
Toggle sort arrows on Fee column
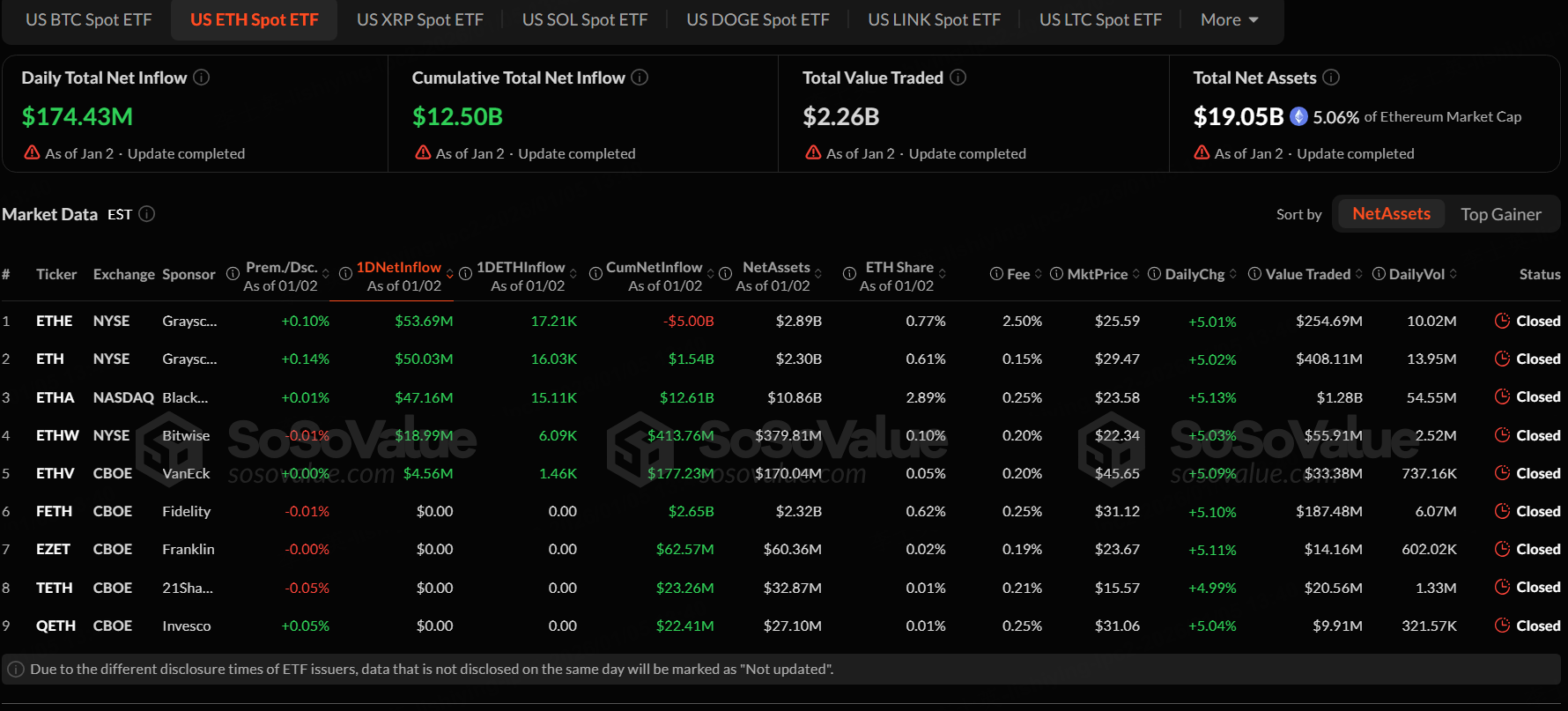click(x=1039, y=274)
